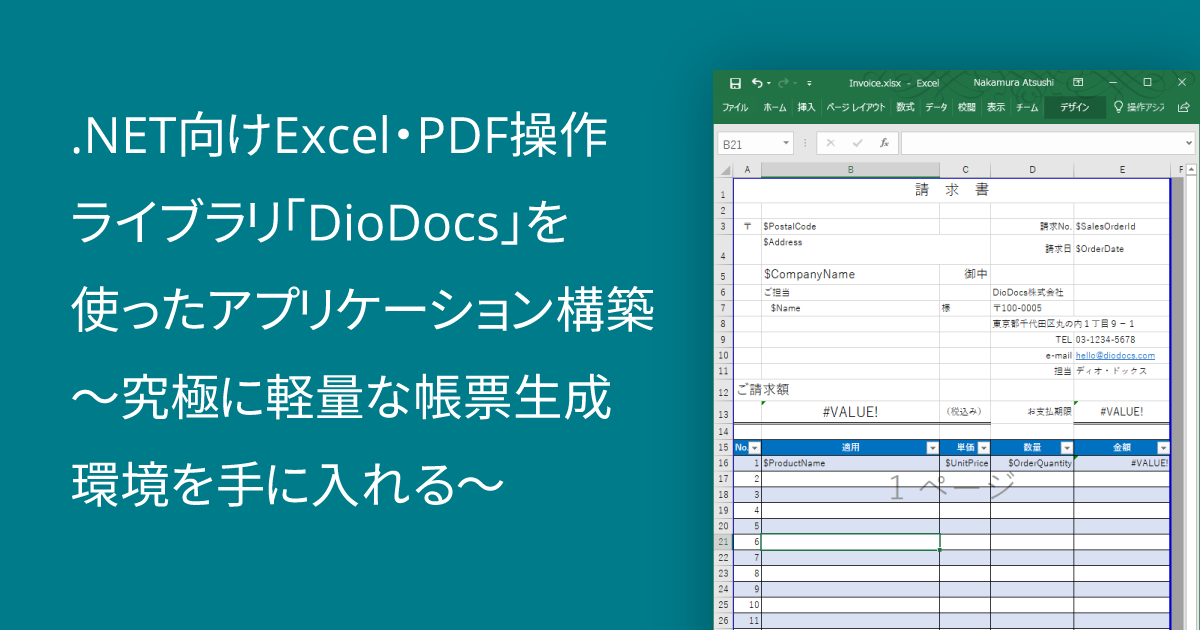Click the hello@diodocs.com email link

[x=1115, y=355]
